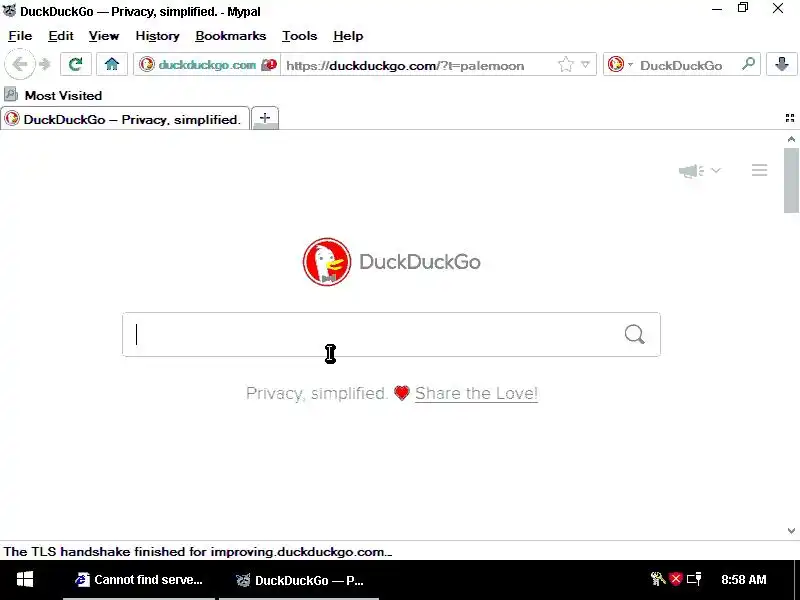This screenshot has width=800, height=600.
Task: Open the megaphone announcements dropdown on page
Action: (699, 171)
